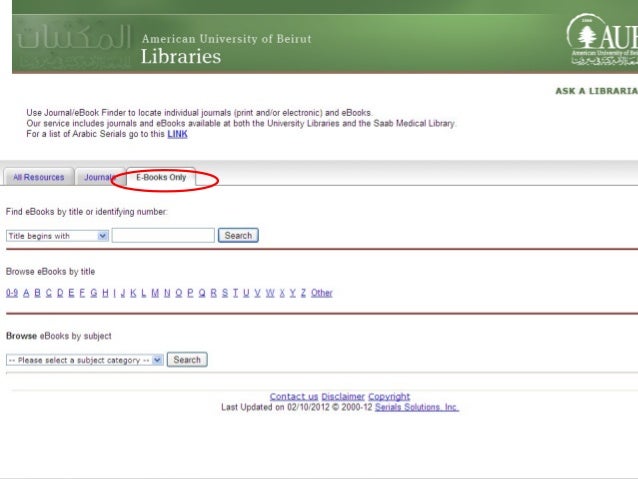Browse eBooks by letter P
The width and height of the screenshot is (638, 479).
pos(190,293)
